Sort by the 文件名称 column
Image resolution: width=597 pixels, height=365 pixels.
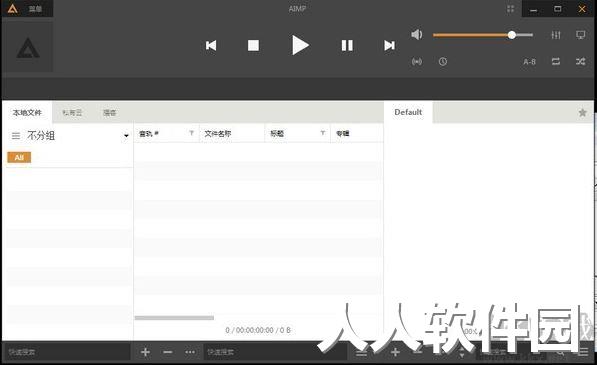(218, 134)
